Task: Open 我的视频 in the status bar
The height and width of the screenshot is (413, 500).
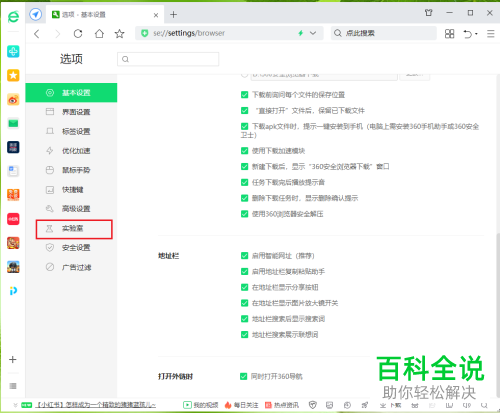Action: (x=201, y=405)
